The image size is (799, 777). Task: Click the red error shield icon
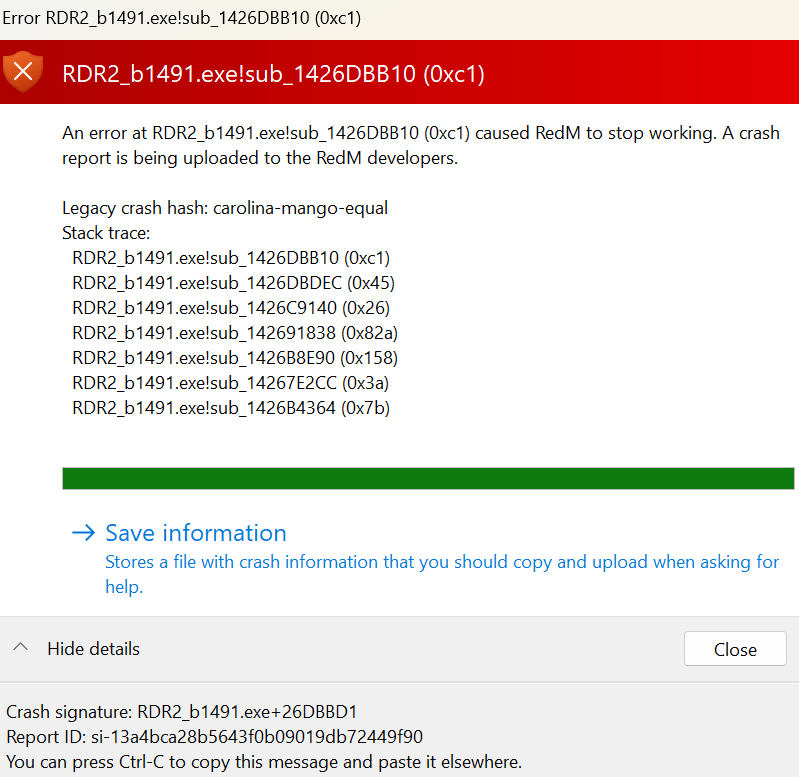pyautogui.click(x=22, y=71)
